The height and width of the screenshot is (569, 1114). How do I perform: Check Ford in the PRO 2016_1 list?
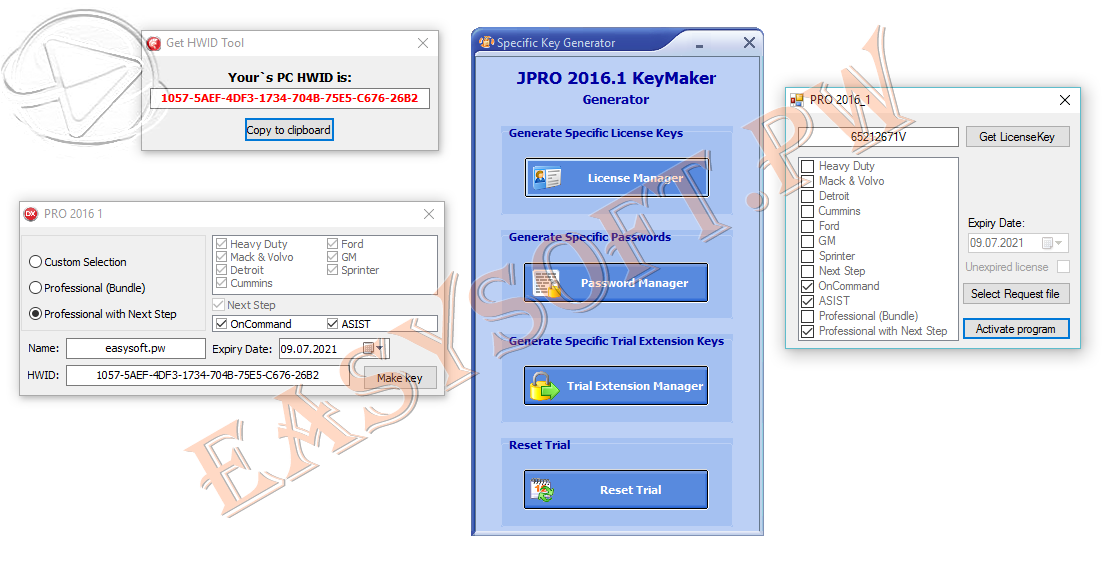point(807,226)
